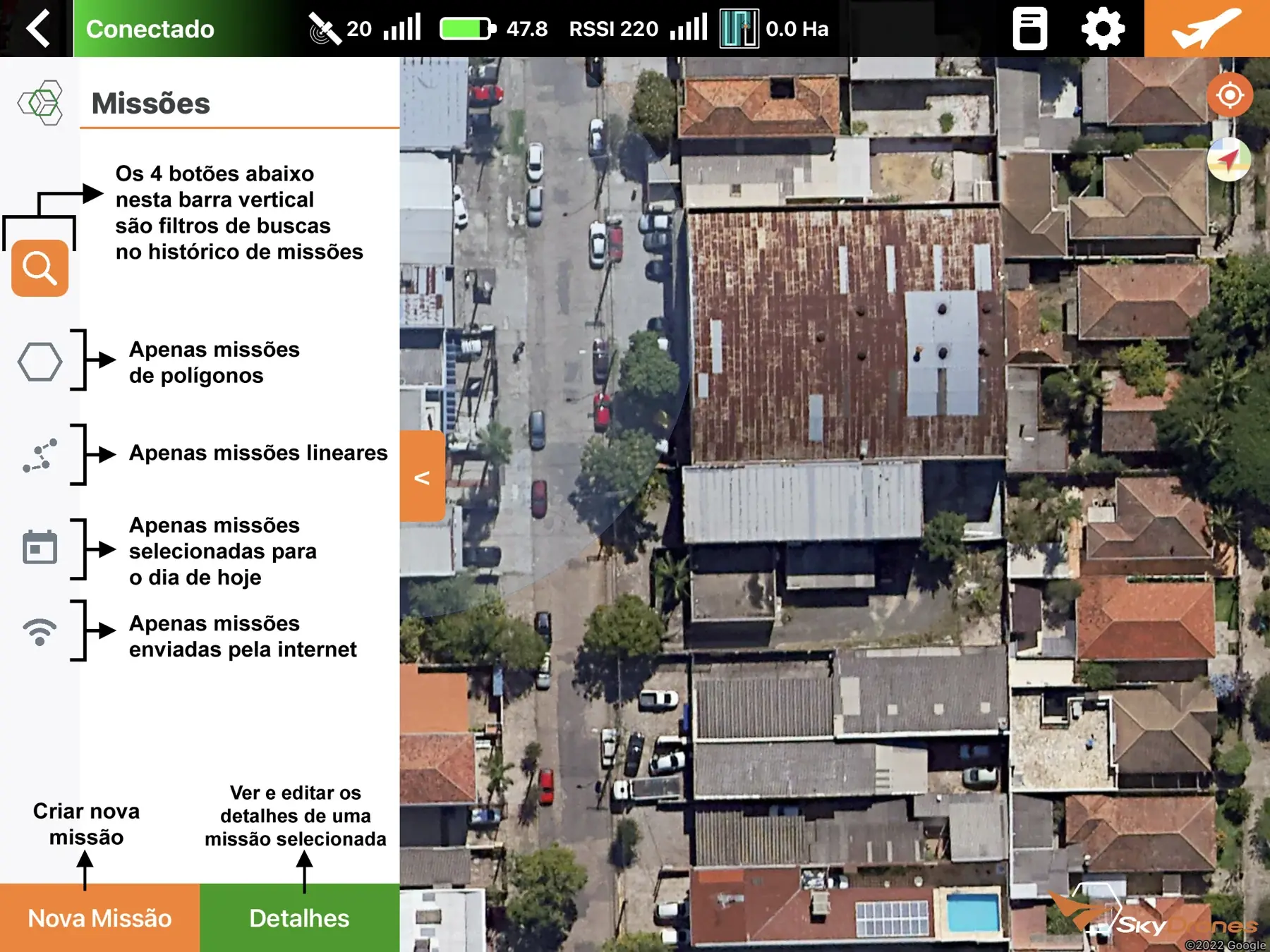The image size is (1270, 952).
Task: Open the checklist clipboard icon
Action: pyautogui.click(x=1029, y=28)
